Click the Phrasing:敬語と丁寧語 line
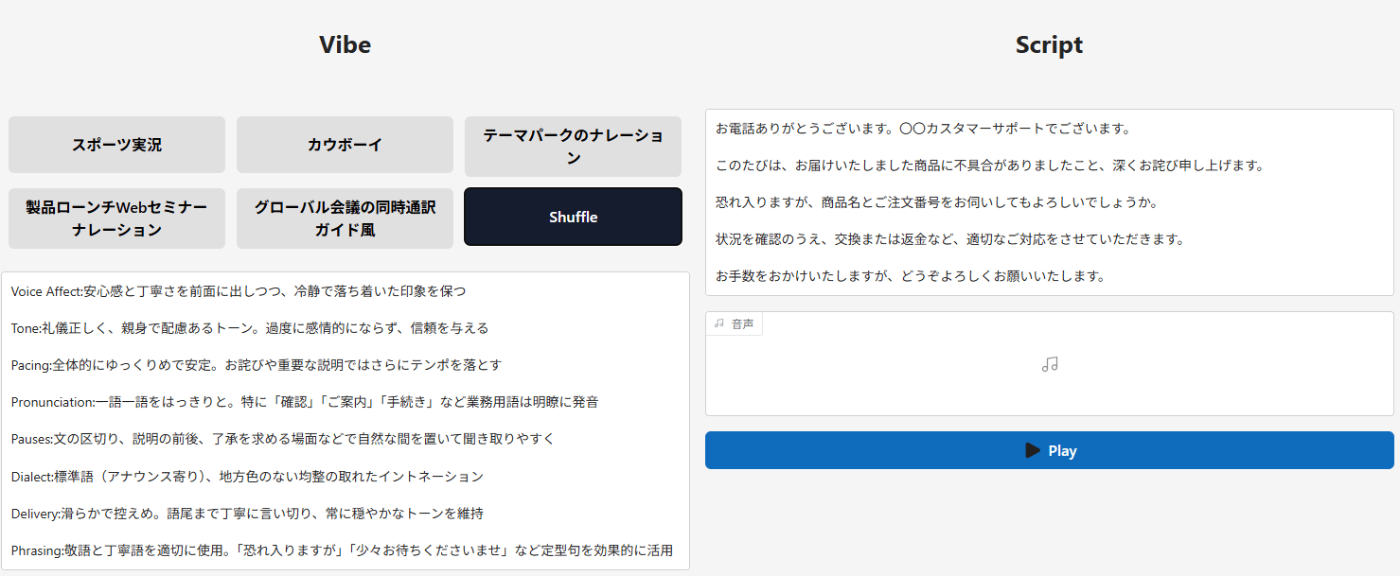Image resolution: width=1400 pixels, height=576 pixels. pos(342,550)
